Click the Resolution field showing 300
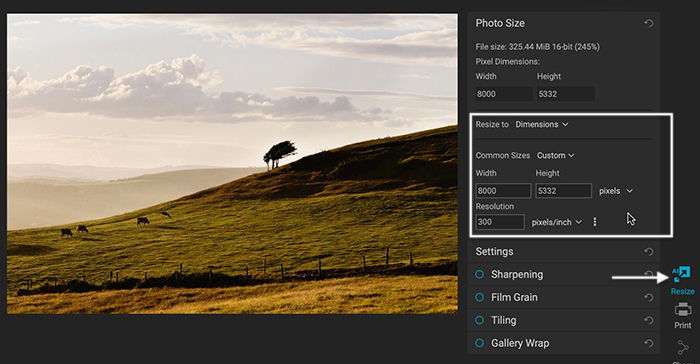The height and width of the screenshot is (364, 700). coord(500,222)
